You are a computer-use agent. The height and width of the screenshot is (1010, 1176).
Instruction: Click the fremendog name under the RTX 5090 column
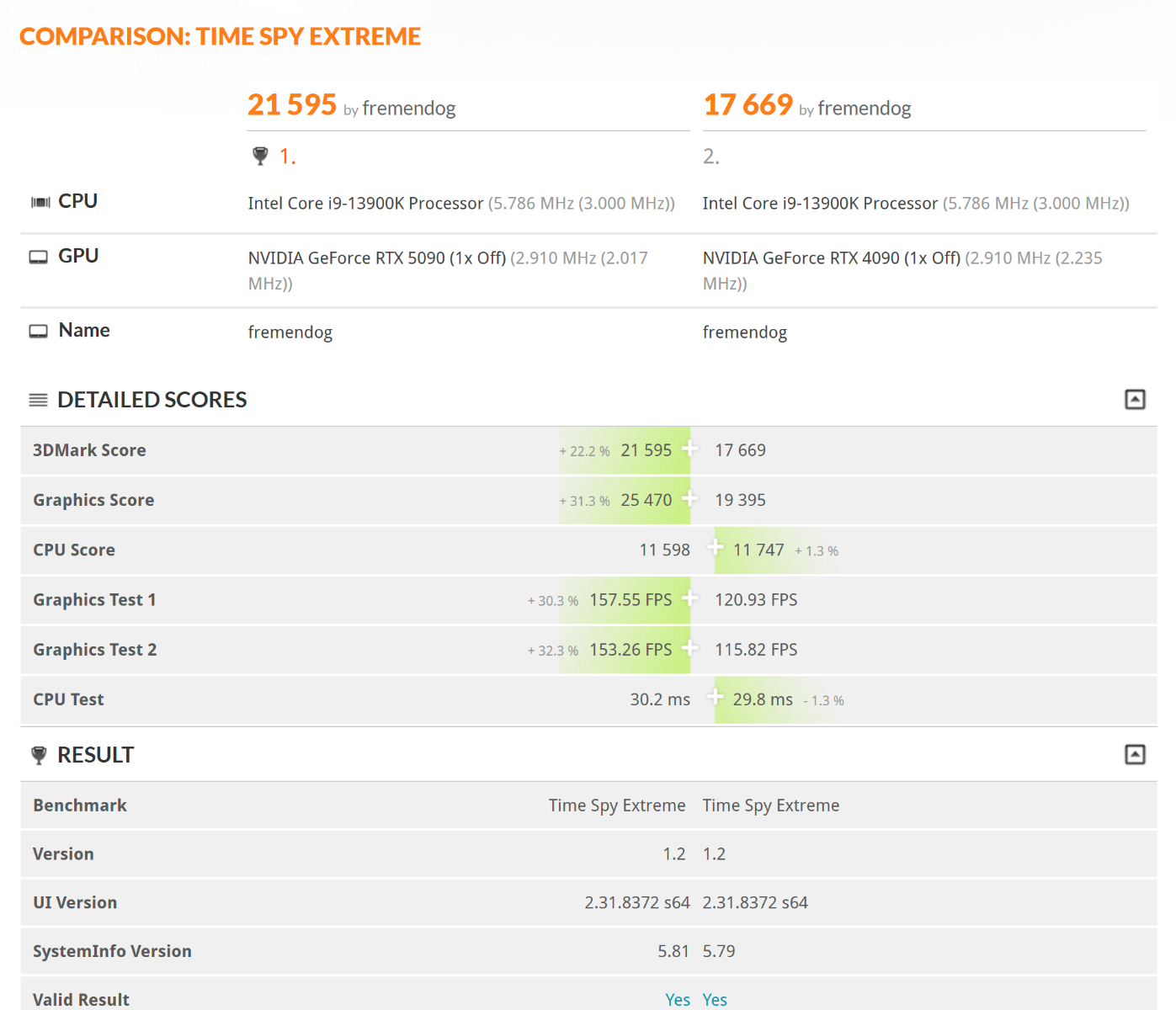click(x=290, y=332)
